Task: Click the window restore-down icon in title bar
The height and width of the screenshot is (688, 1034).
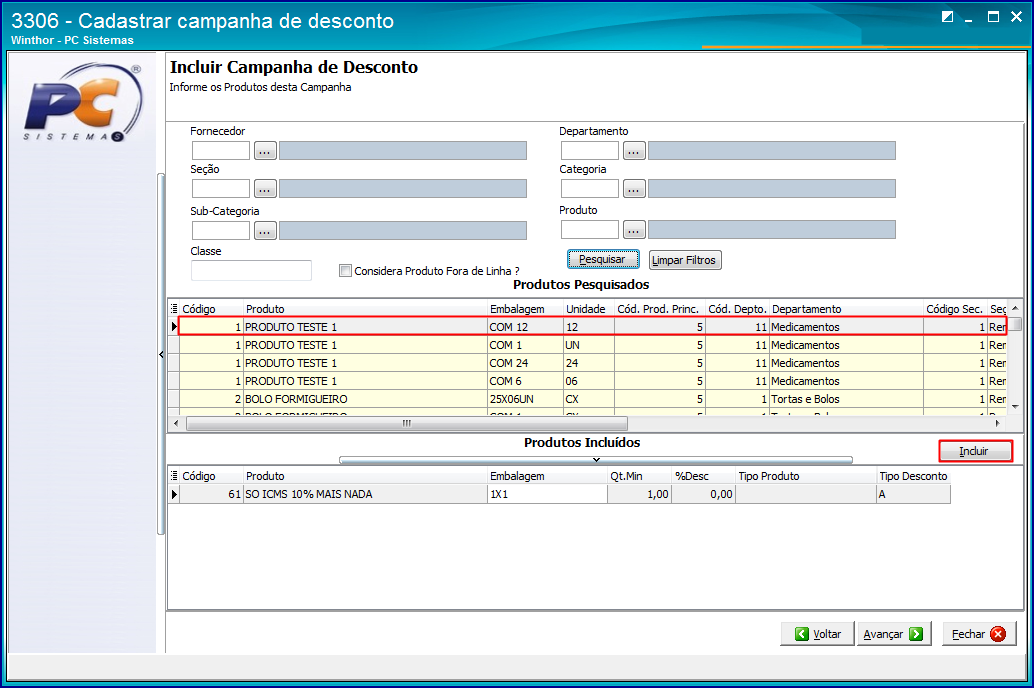Action: tap(948, 17)
